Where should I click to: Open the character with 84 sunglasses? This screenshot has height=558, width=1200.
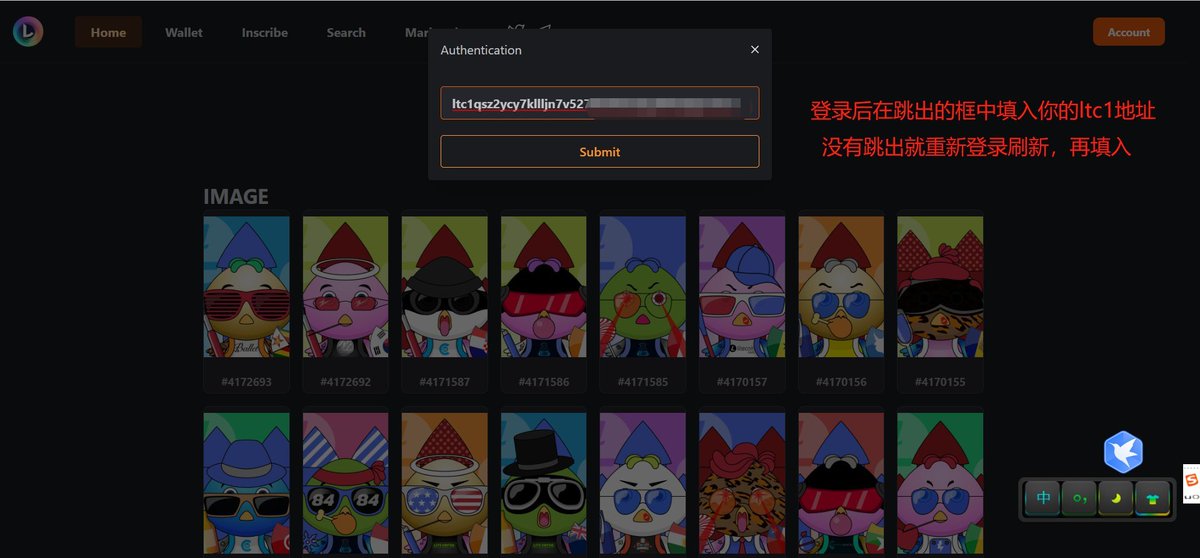345,485
